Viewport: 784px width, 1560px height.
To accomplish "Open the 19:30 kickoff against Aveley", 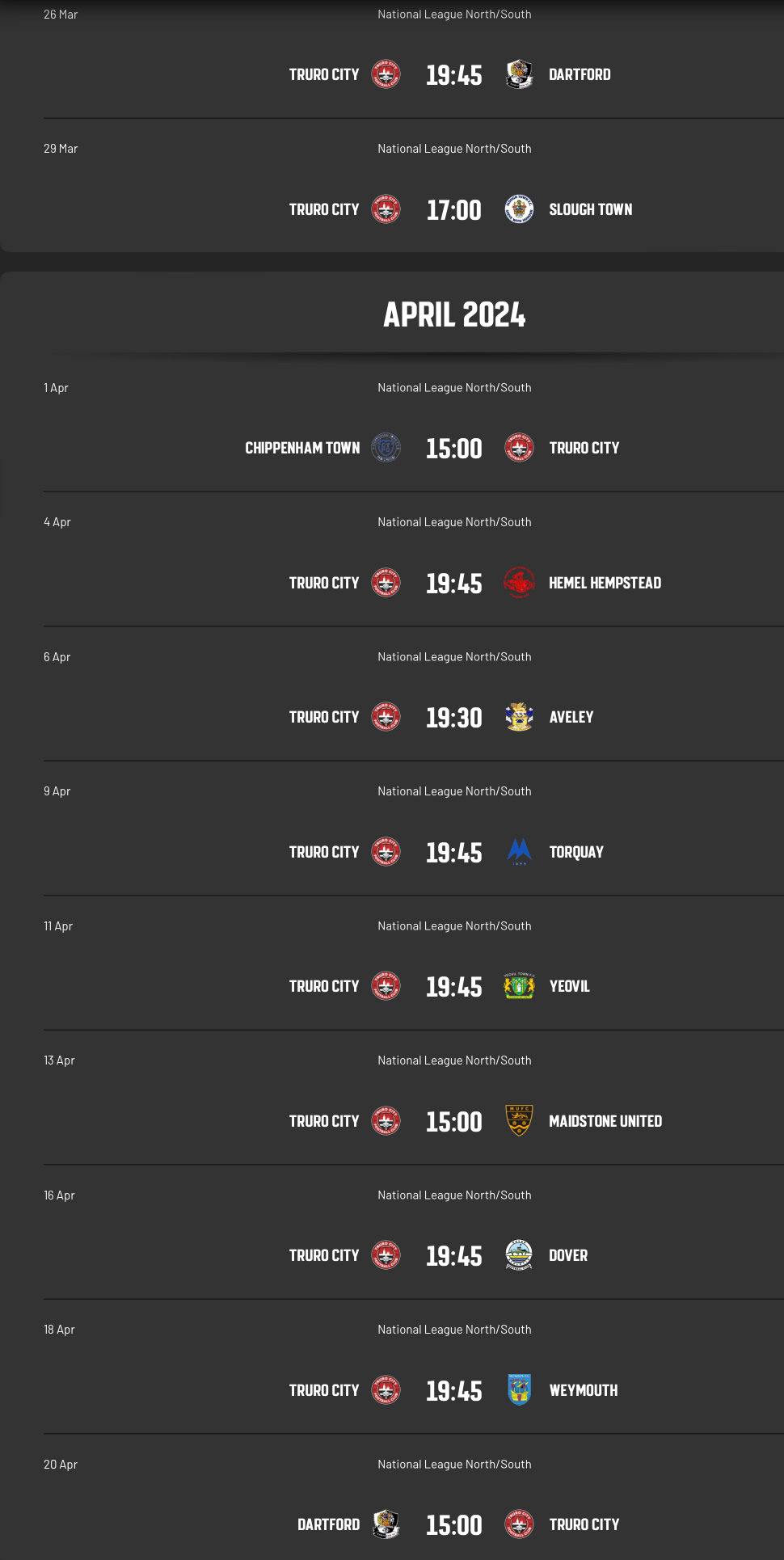I will coord(453,718).
